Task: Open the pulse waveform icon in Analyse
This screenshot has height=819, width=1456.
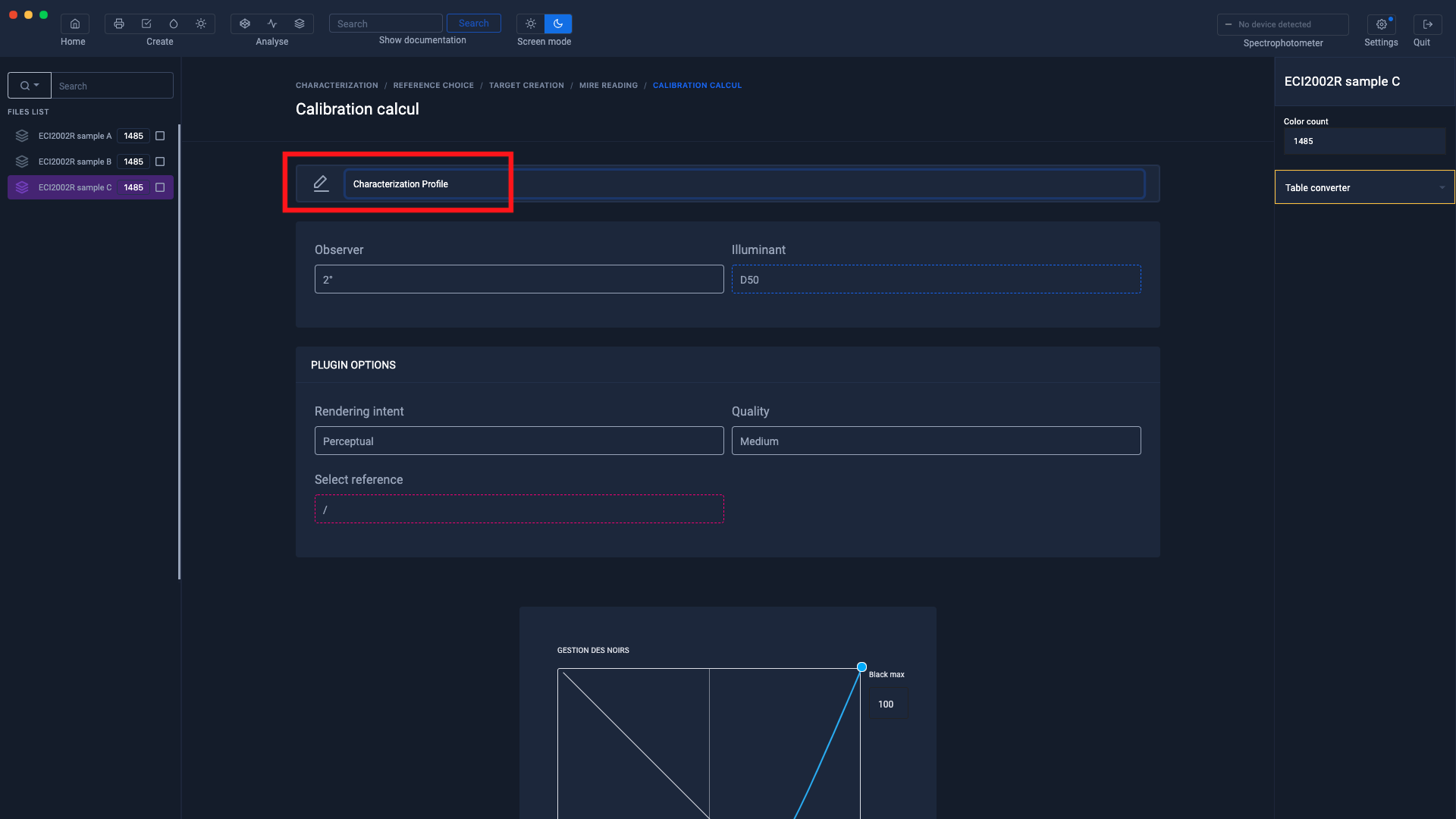Action: [x=272, y=24]
